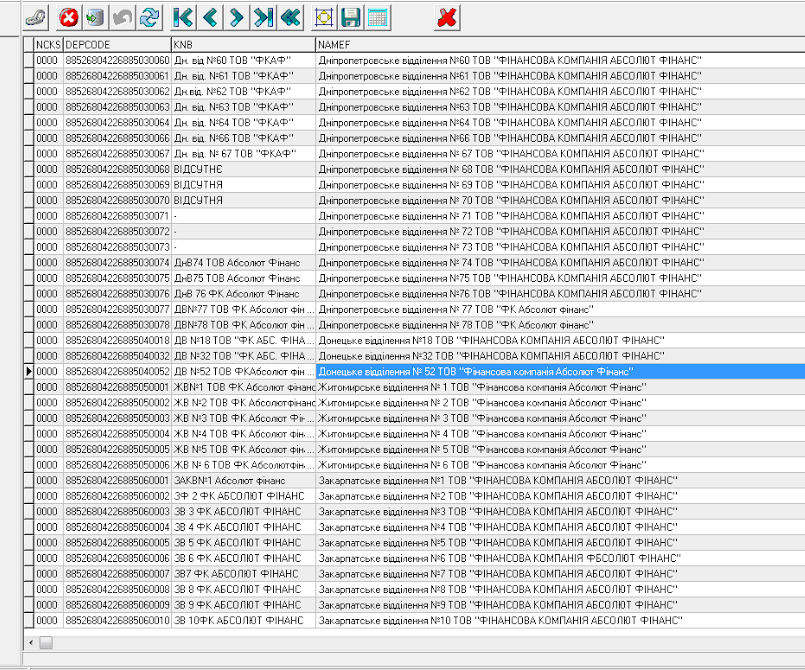Click the database import icon
This screenshot has height=670, width=805.
95,18
